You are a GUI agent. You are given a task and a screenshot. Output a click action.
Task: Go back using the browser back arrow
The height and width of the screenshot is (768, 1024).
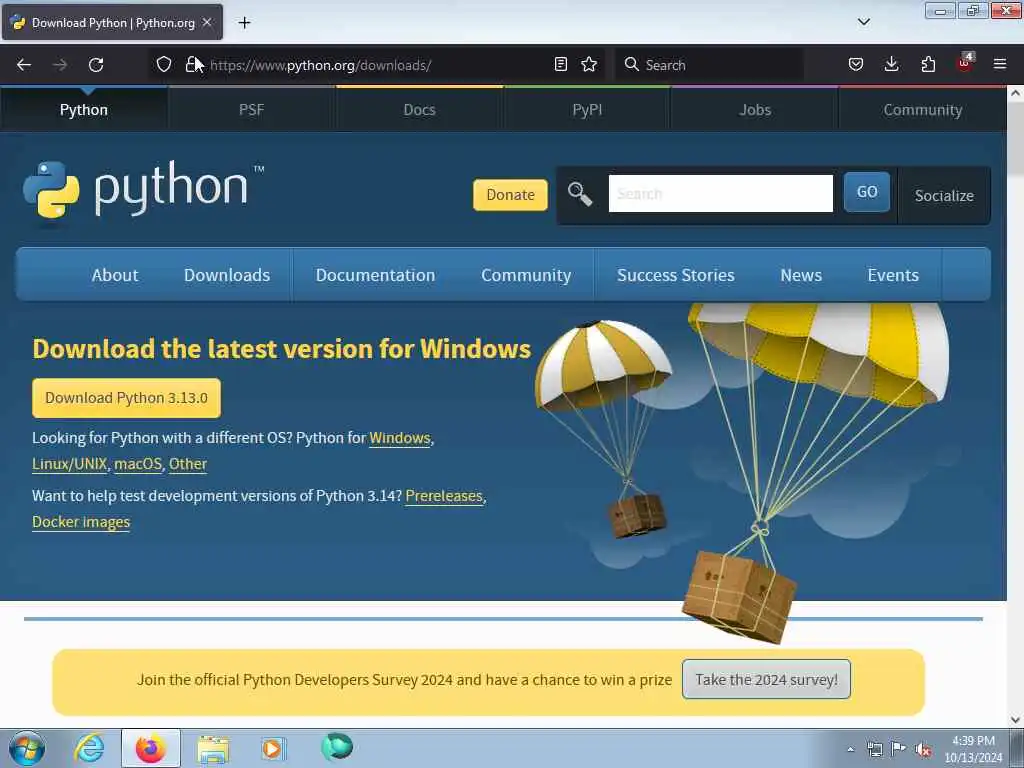click(24, 65)
